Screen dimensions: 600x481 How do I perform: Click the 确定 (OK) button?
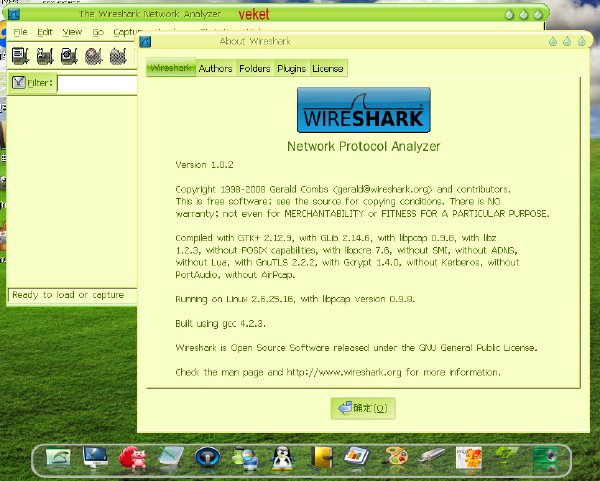(363, 408)
